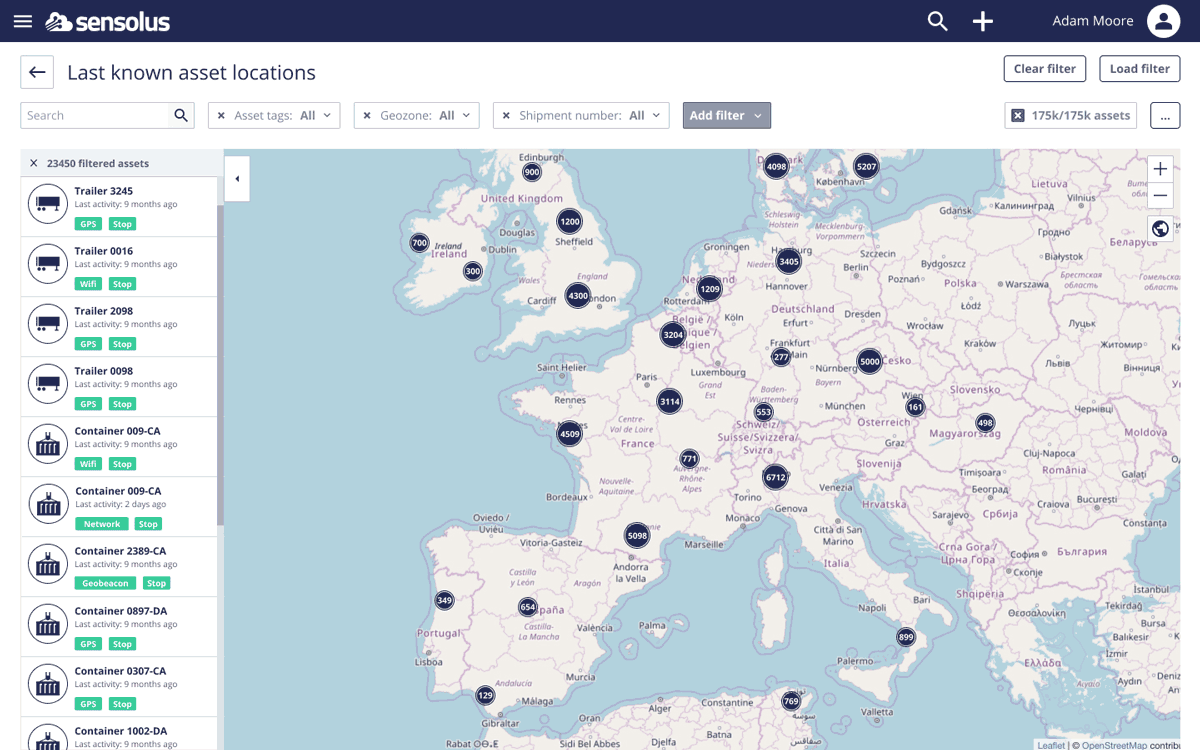Open the Geozone filter dropdown
This screenshot has height=750, width=1200.
click(x=416, y=116)
